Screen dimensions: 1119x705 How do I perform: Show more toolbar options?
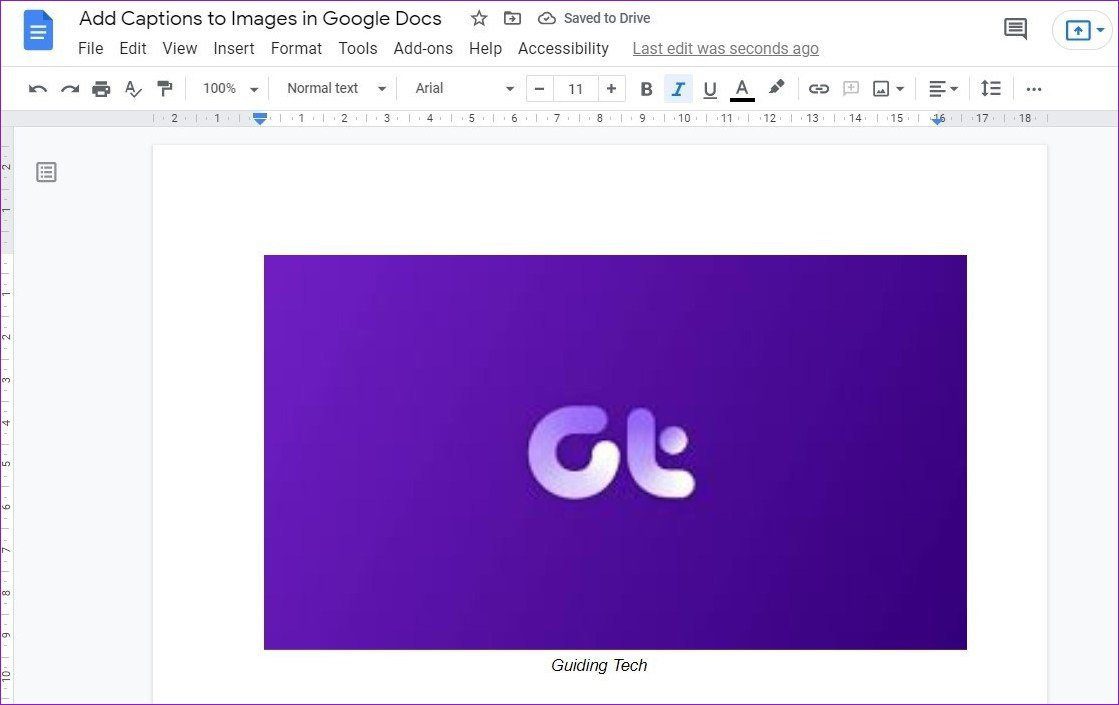coord(1033,89)
